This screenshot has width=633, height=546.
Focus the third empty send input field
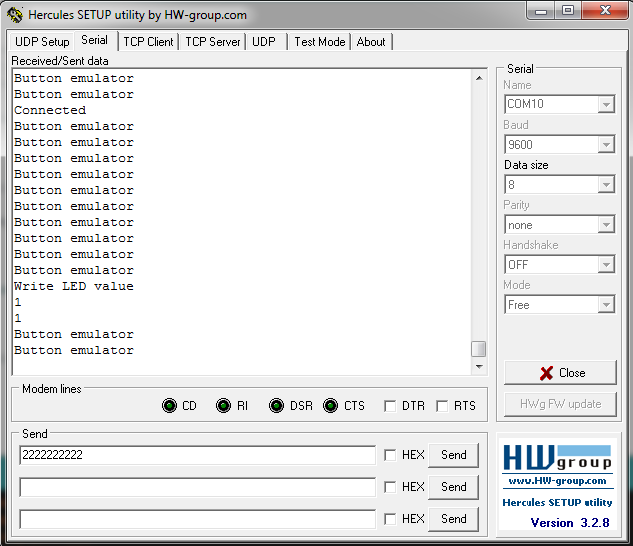click(x=197, y=519)
